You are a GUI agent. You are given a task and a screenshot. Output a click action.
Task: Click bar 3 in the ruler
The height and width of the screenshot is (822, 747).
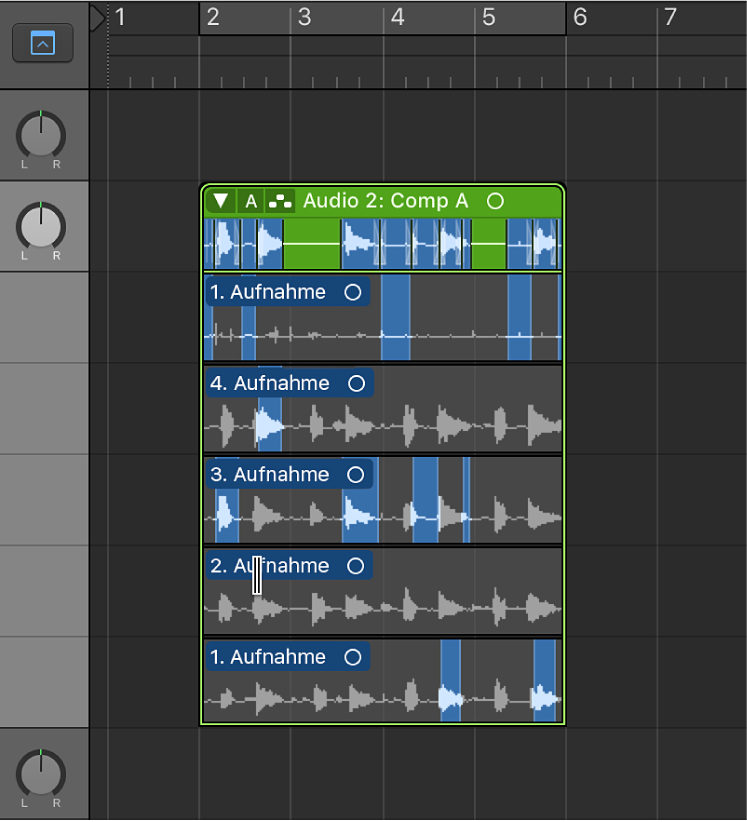305,17
